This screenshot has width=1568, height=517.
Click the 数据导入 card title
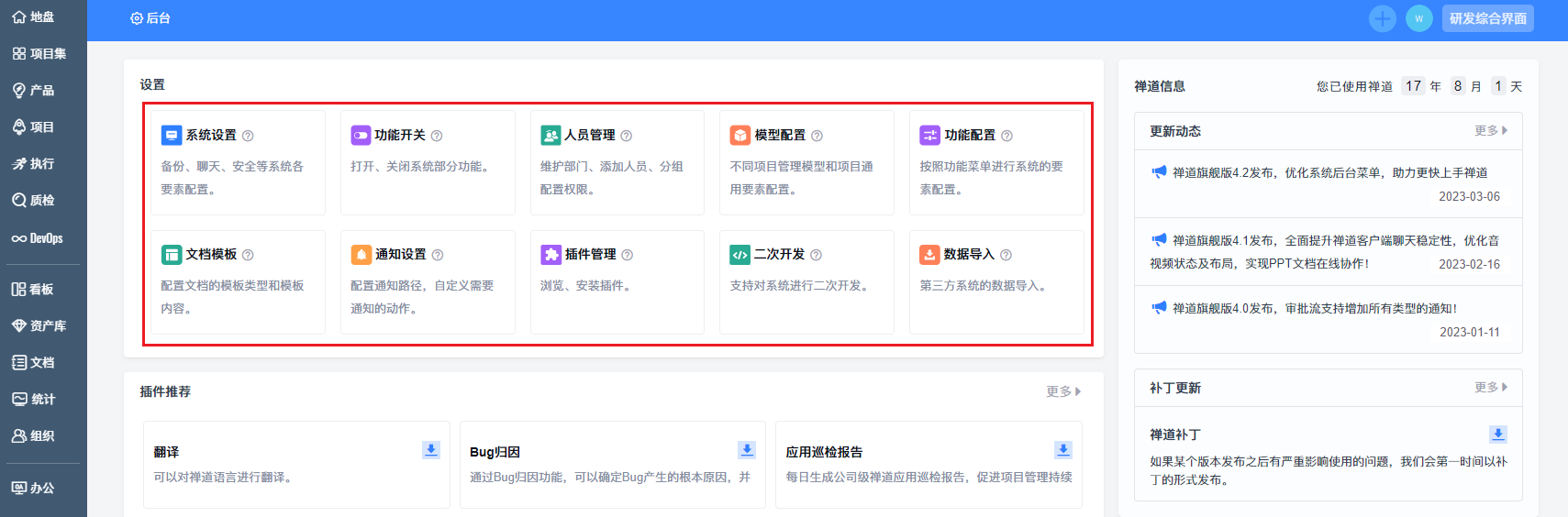pos(969,255)
